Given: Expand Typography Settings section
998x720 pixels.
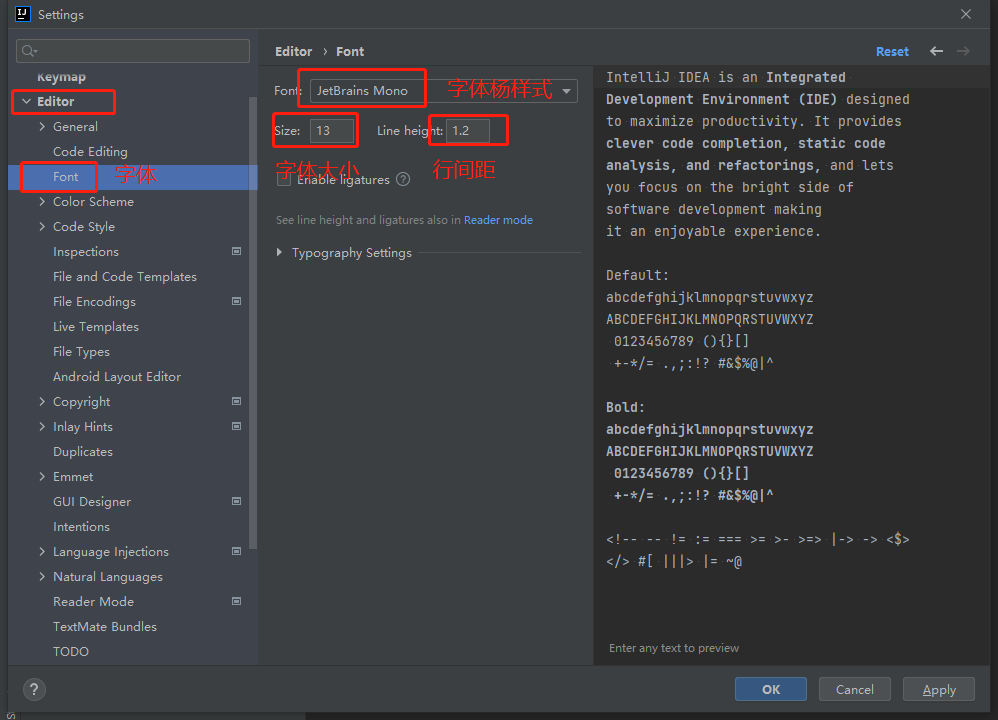Looking at the screenshot, I should tap(279, 253).
